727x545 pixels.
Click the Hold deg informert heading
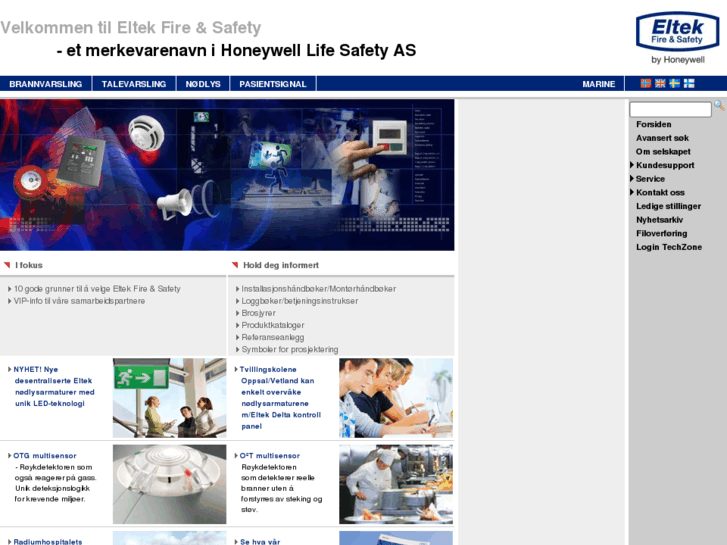pyautogui.click(x=281, y=265)
